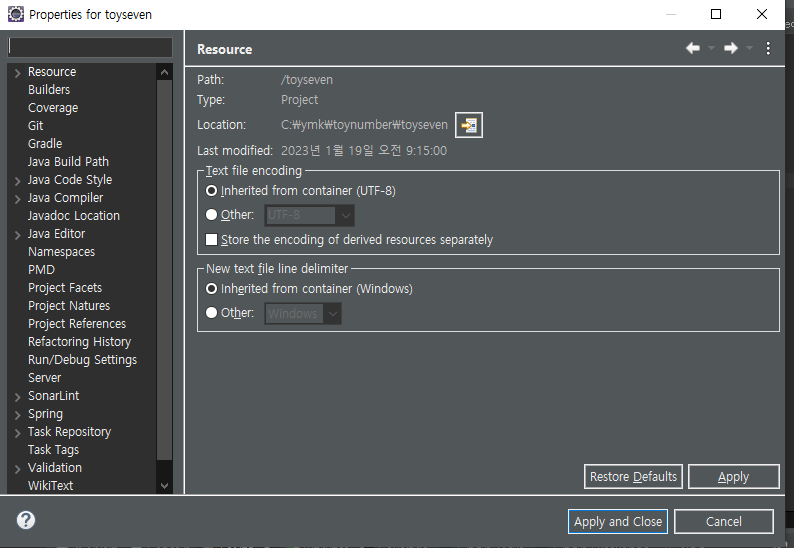Screen dimensions: 794x548
Task: Open the PMD properties page
Action: 41,269
